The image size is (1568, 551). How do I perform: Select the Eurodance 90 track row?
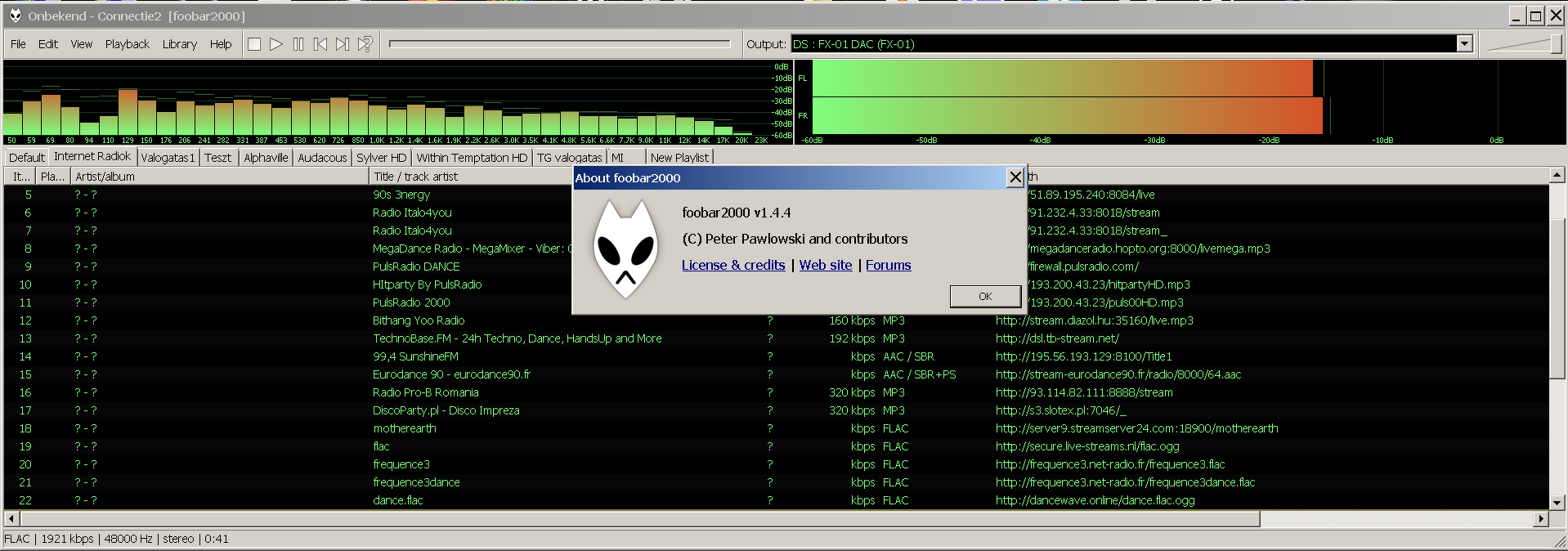click(x=776, y=374)
